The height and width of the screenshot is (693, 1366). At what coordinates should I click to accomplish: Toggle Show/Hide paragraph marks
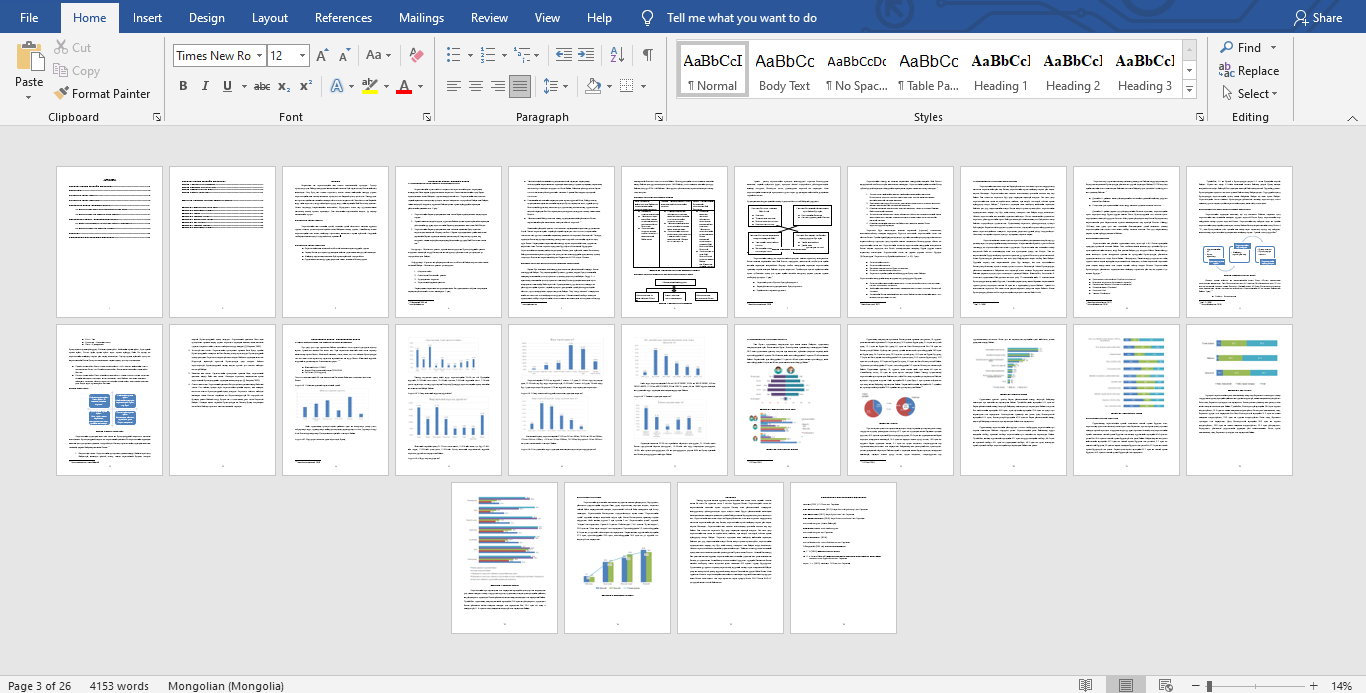tap(648, 56)
